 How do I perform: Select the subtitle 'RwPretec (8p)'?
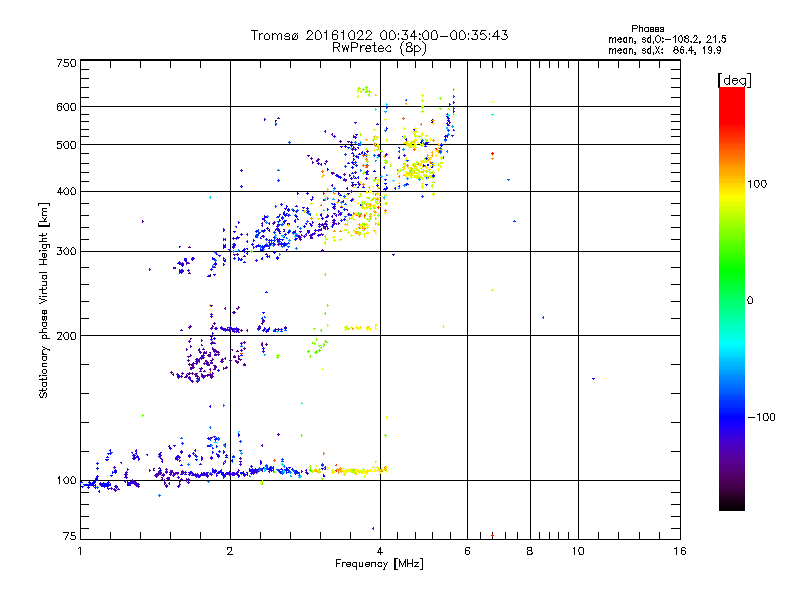pyautogui.click(x=379, y=48)
